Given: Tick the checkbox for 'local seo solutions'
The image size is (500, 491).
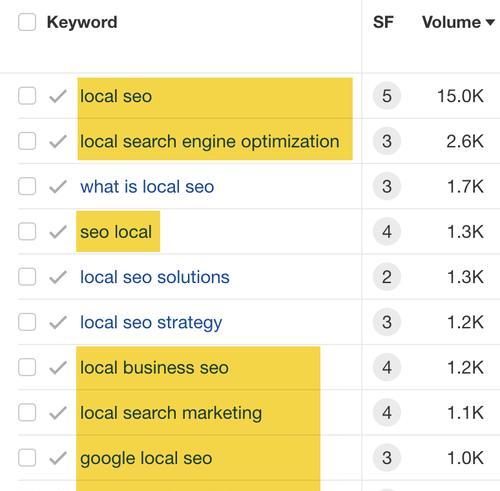Looking at the screenshot, I should 27,277.
